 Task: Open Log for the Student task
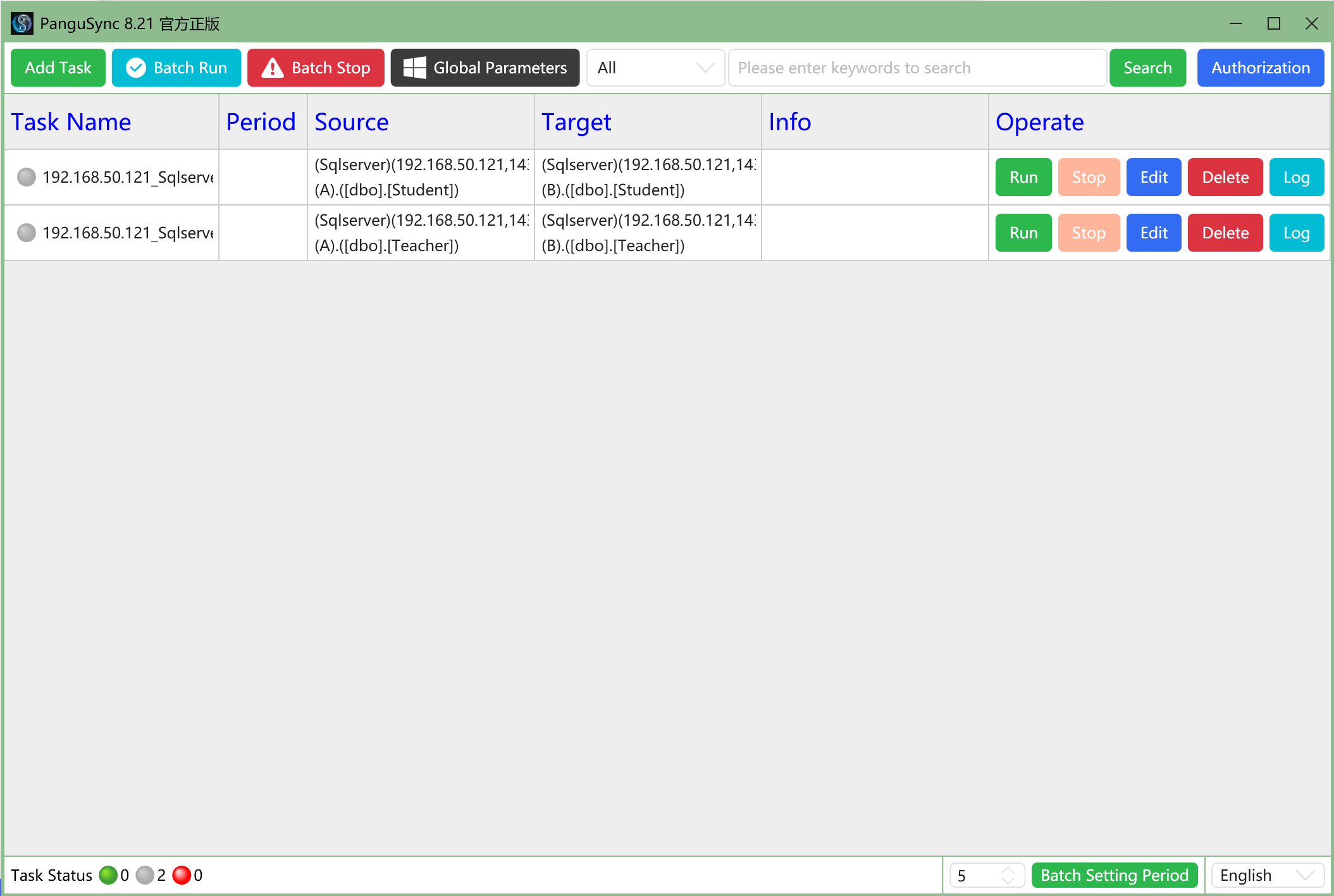1297,177
